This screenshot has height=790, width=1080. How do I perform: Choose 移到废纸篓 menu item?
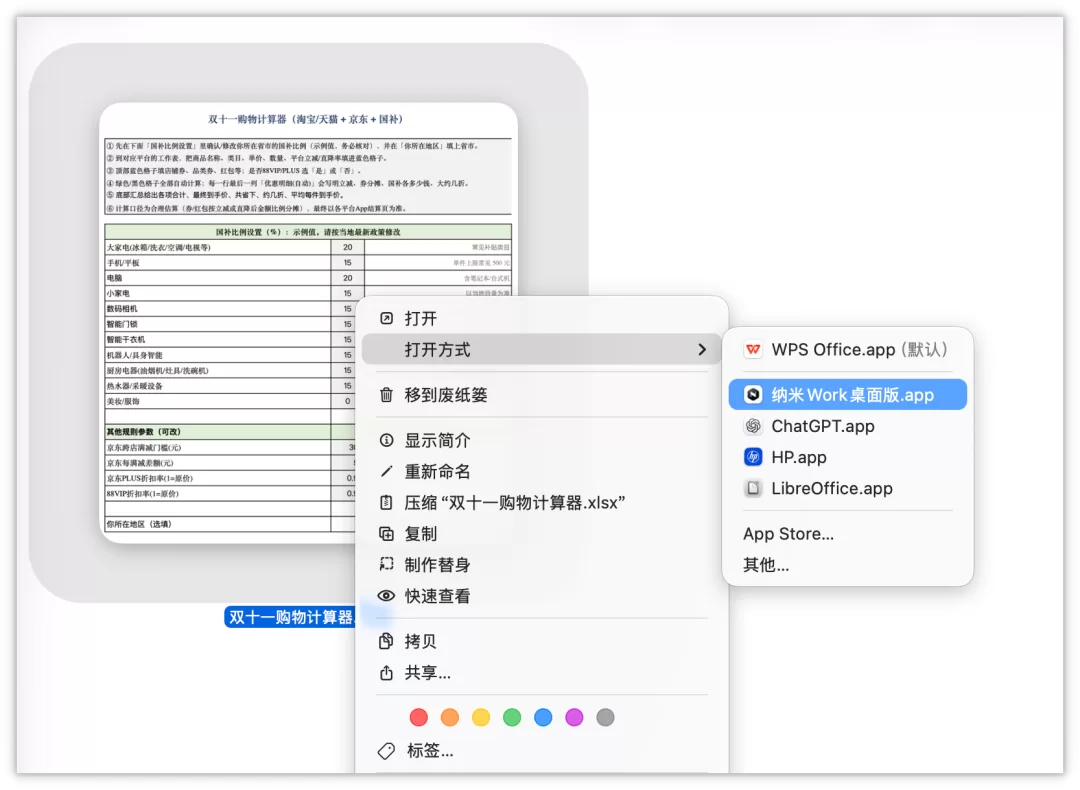click(541, 395)
